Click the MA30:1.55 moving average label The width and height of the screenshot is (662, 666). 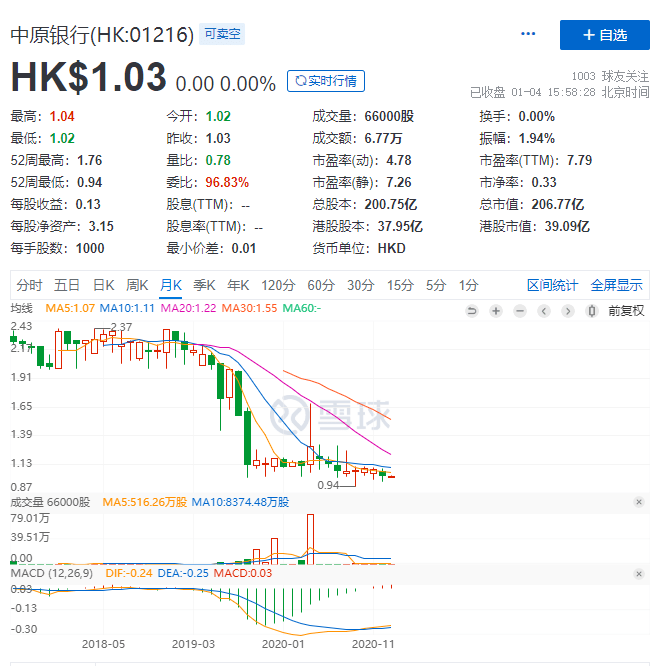pos(249,308)
